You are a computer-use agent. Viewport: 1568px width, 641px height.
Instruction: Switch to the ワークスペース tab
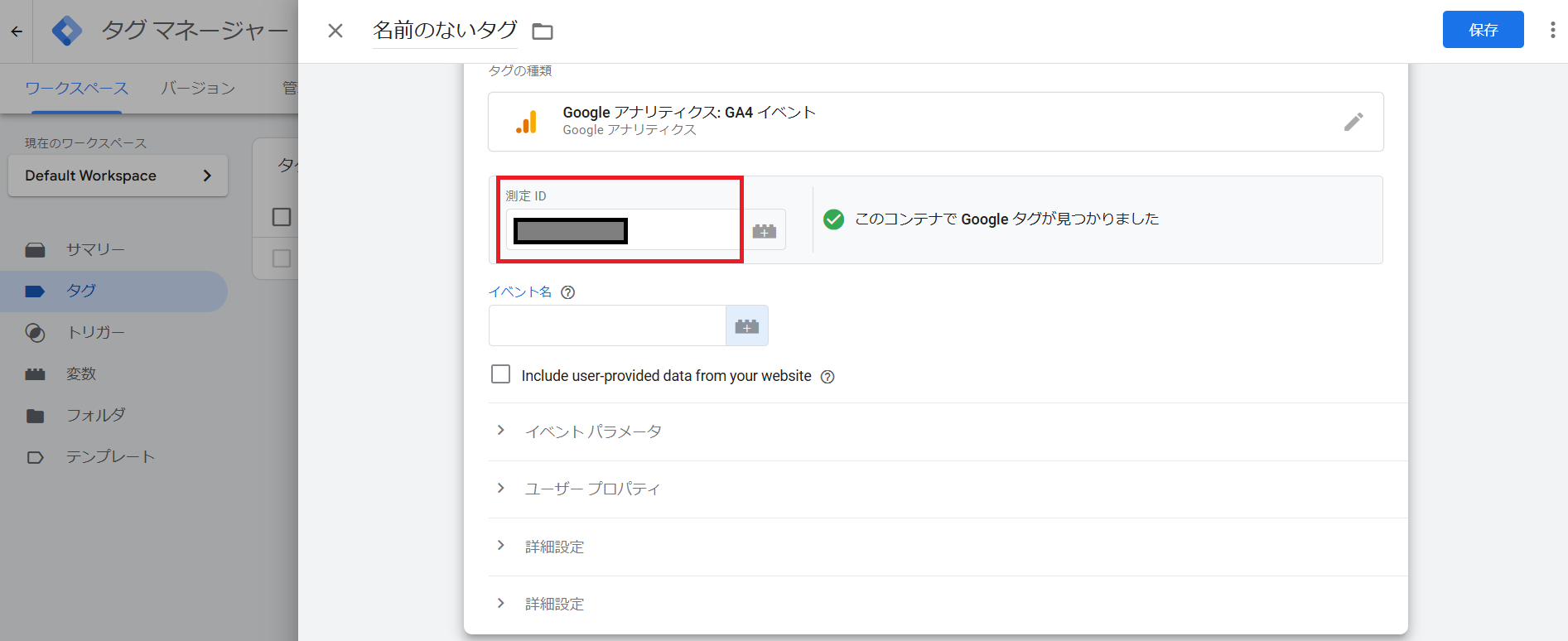(x=76, y=88)
